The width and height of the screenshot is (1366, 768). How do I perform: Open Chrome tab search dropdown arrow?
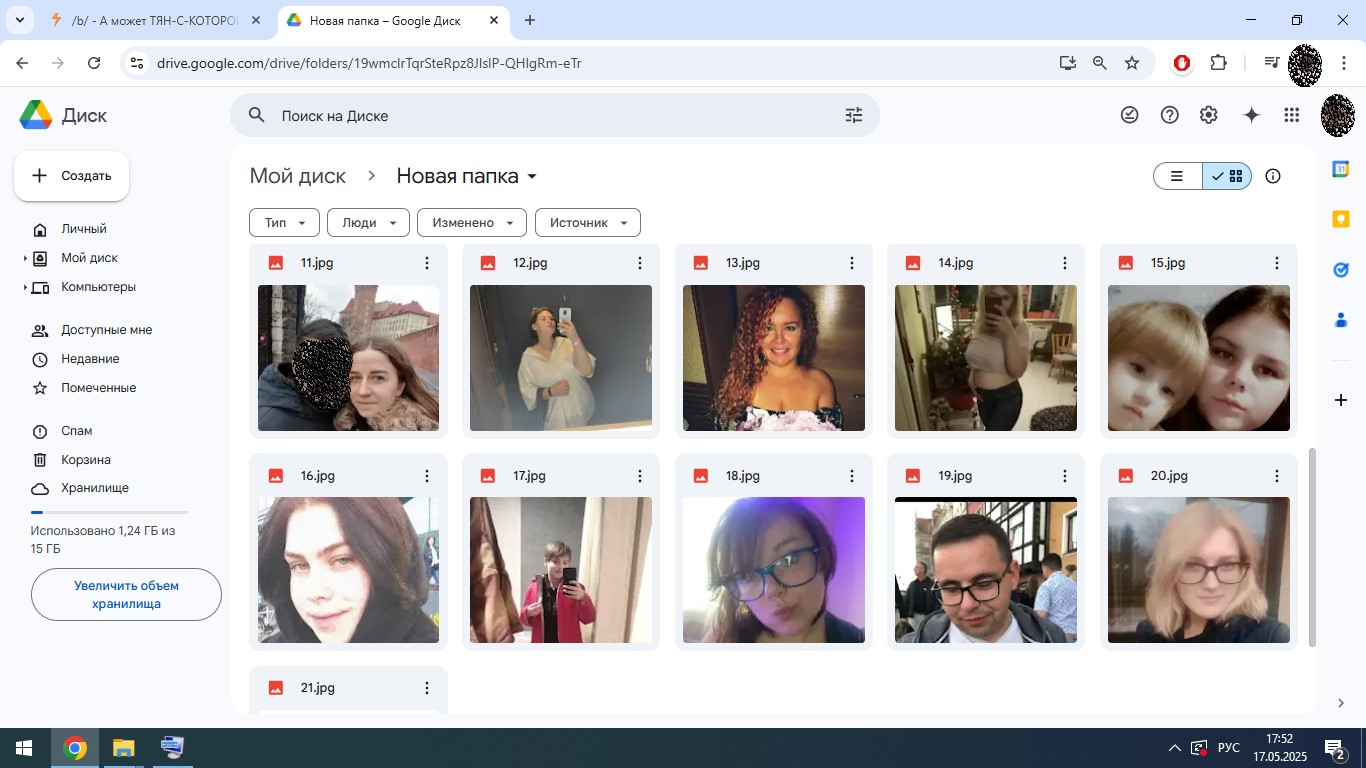point(20,20)
